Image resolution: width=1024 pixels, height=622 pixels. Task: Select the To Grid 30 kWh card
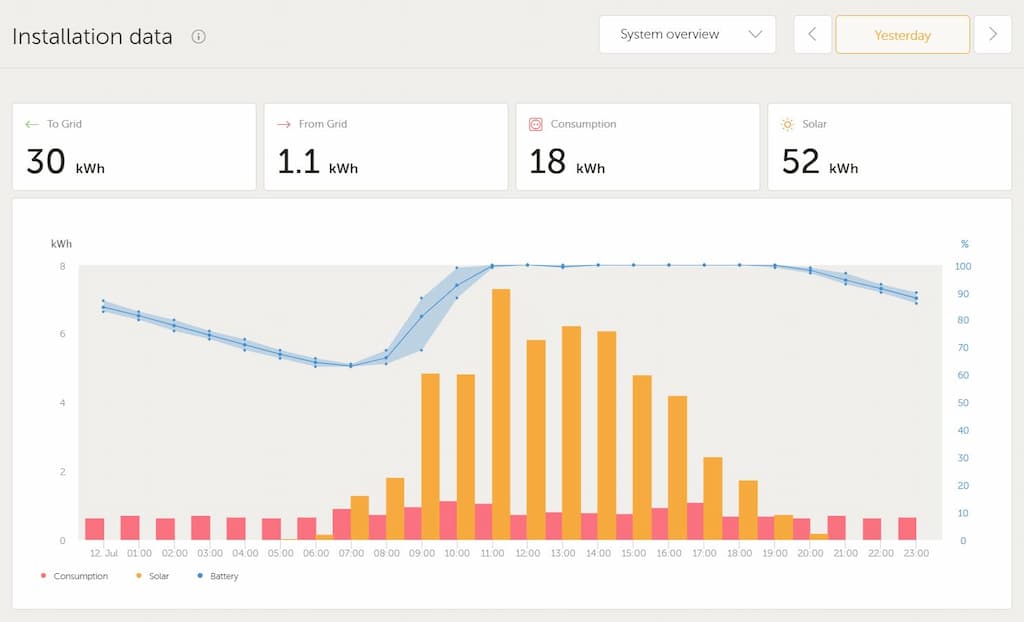point(134,146)
